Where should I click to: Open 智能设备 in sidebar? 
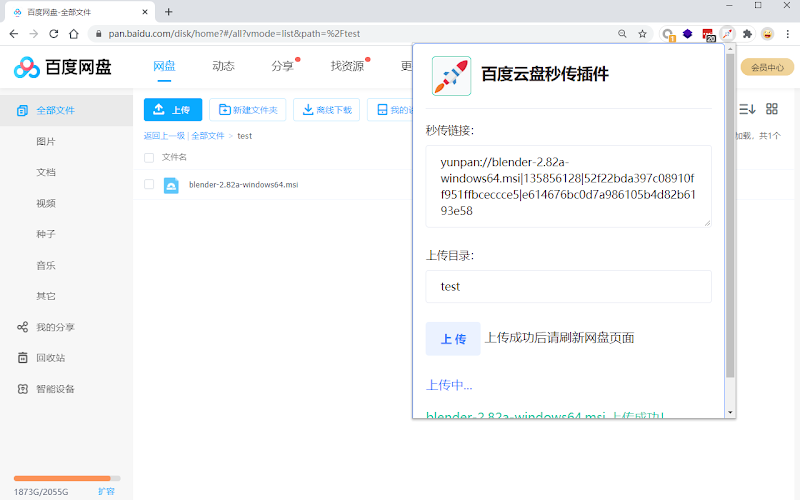[x=55, y=389]
